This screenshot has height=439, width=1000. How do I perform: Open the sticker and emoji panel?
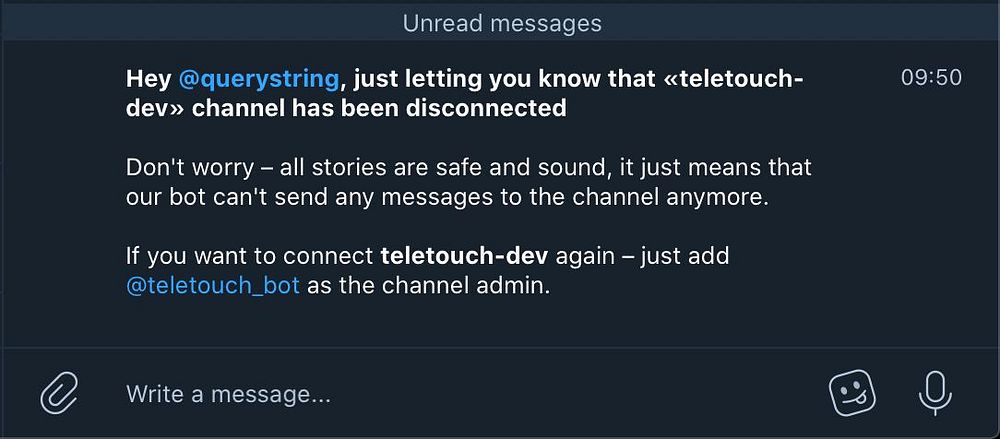(853, 392)
